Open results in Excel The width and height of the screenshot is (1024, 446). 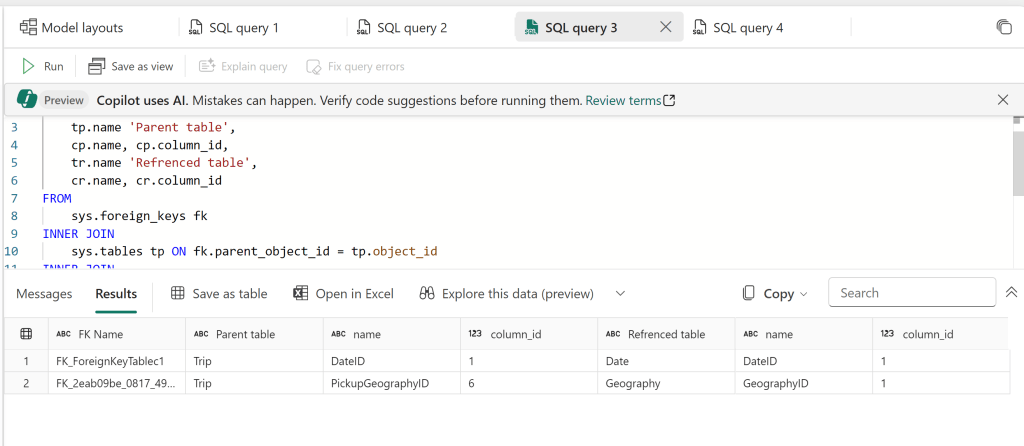click(x=343, y=293)
